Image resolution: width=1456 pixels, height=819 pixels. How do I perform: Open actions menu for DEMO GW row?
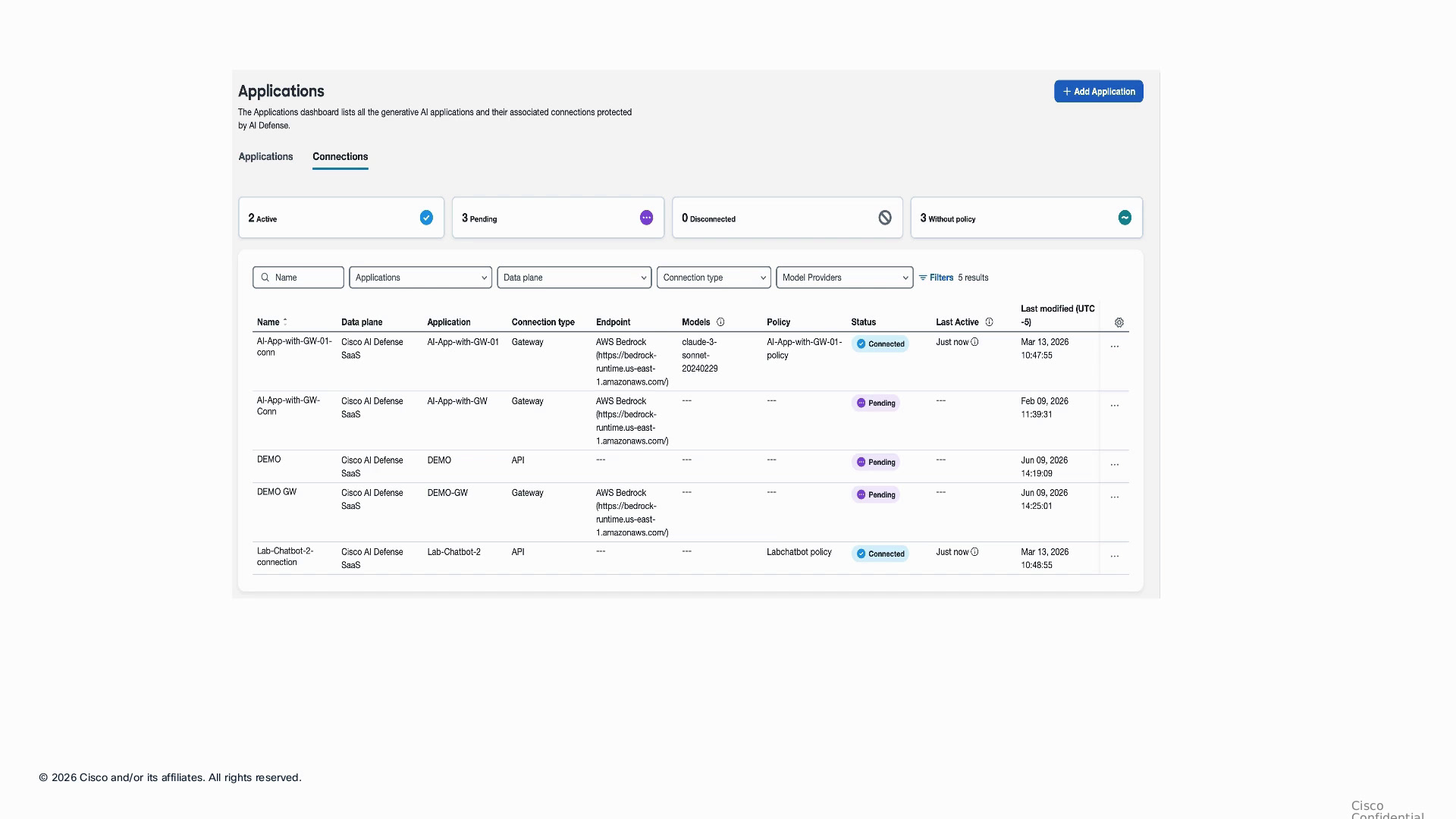(x=1115, y=497)
